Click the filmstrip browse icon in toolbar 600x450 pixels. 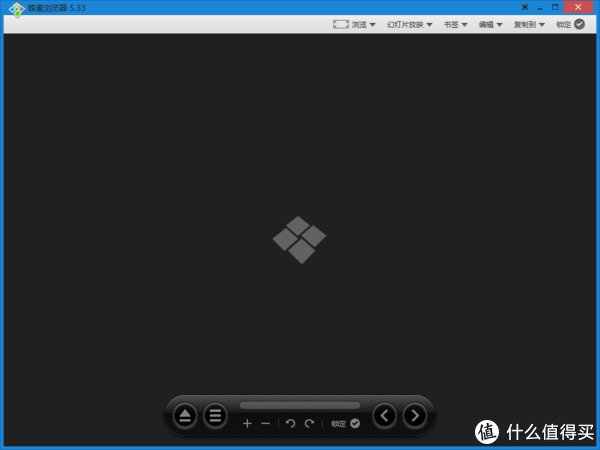point(341,24)
